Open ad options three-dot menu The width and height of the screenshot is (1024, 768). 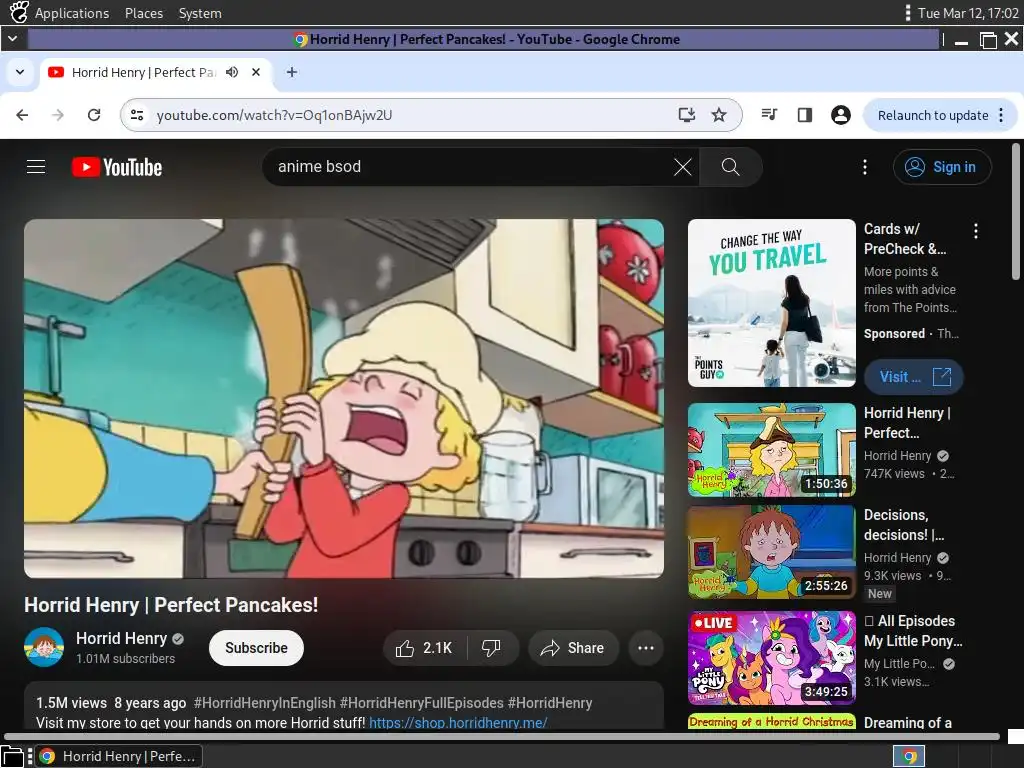coord(976,231)
